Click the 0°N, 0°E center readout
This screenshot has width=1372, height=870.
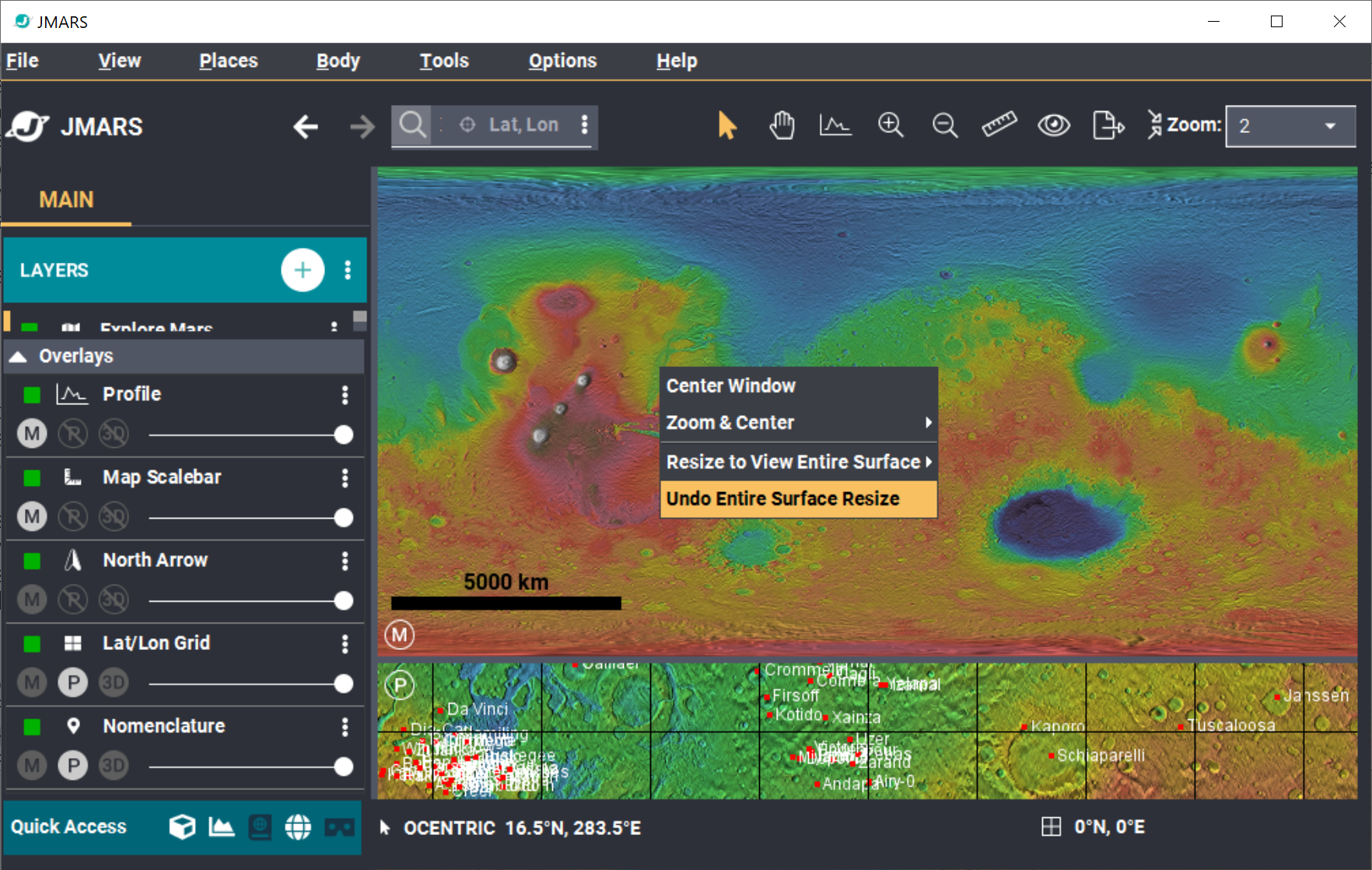tap(1109, 826)
